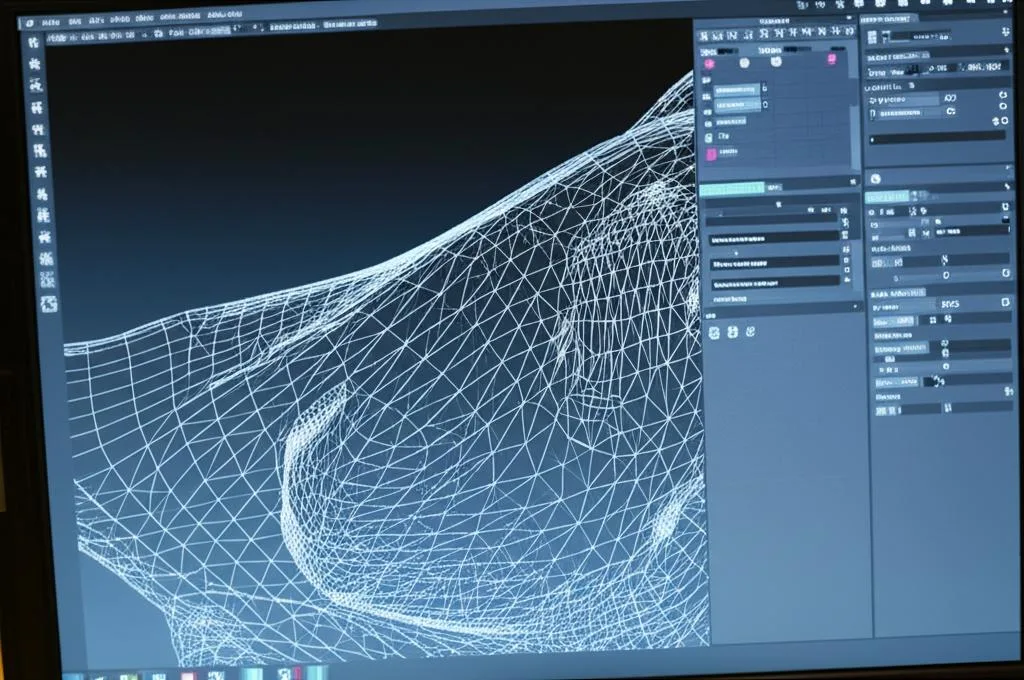Click the first icon in the middle panel's top icon row

coord(704,36)
